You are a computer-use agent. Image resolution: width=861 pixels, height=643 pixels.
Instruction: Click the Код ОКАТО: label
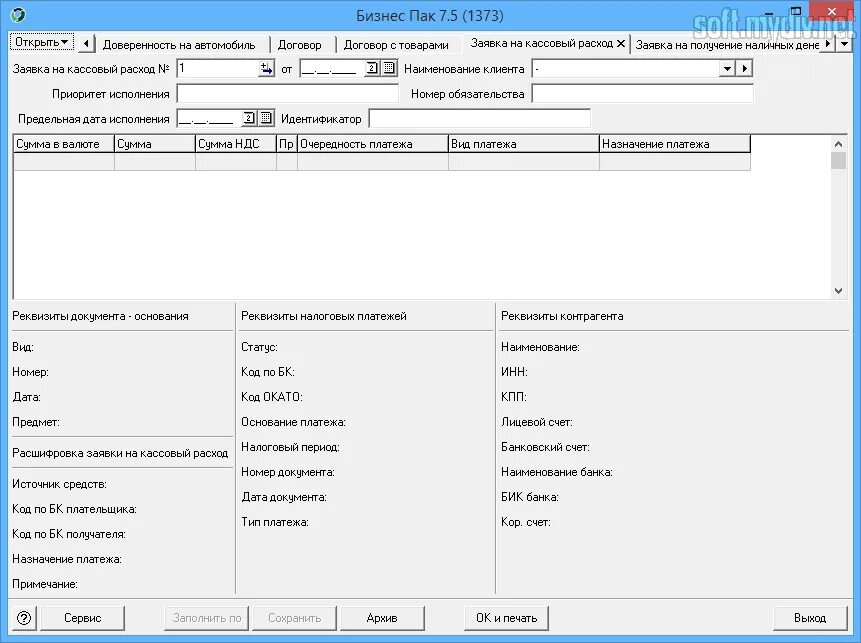click(272, 397)
